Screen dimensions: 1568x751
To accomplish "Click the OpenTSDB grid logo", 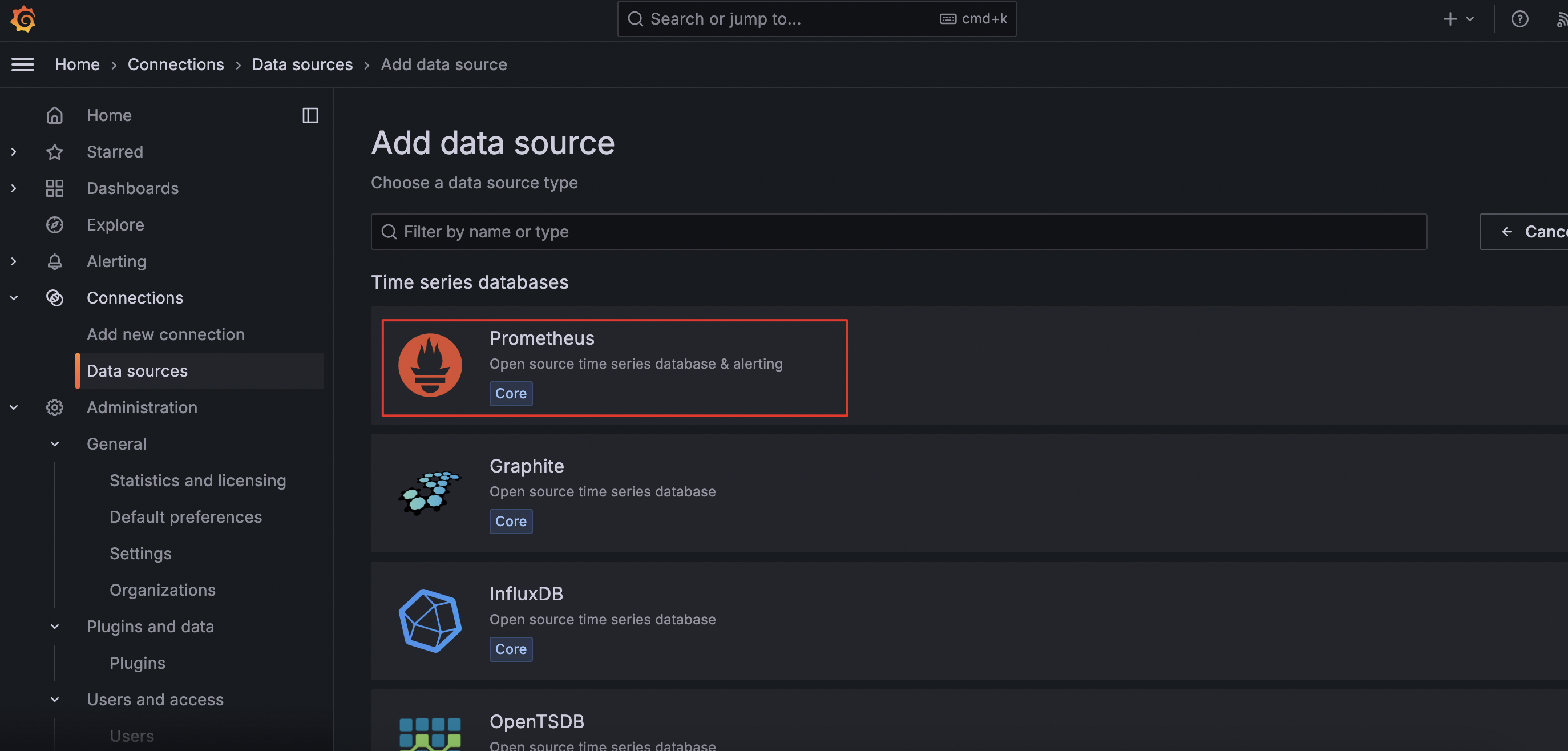I will 430,733.
